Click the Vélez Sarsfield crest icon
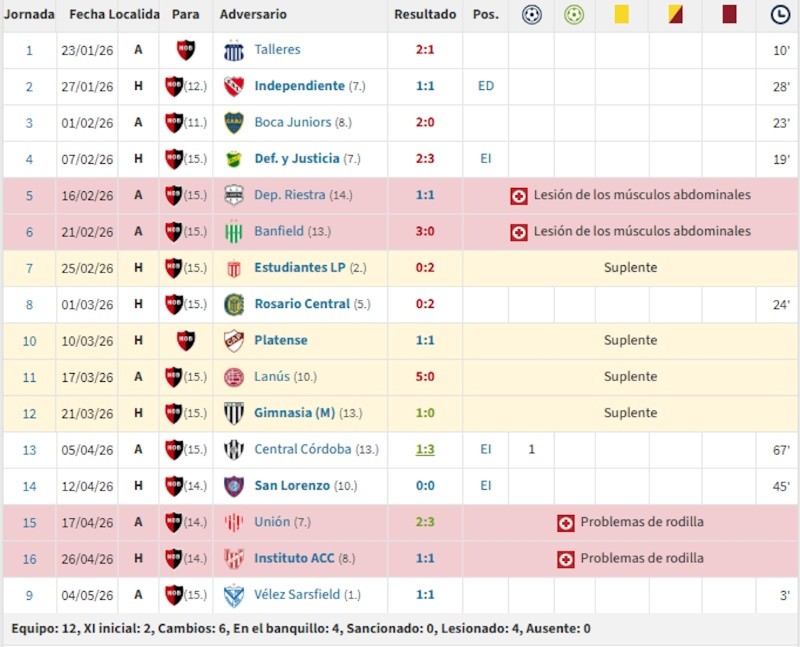Viewport: 800px width, 647px height. [234, 595]
